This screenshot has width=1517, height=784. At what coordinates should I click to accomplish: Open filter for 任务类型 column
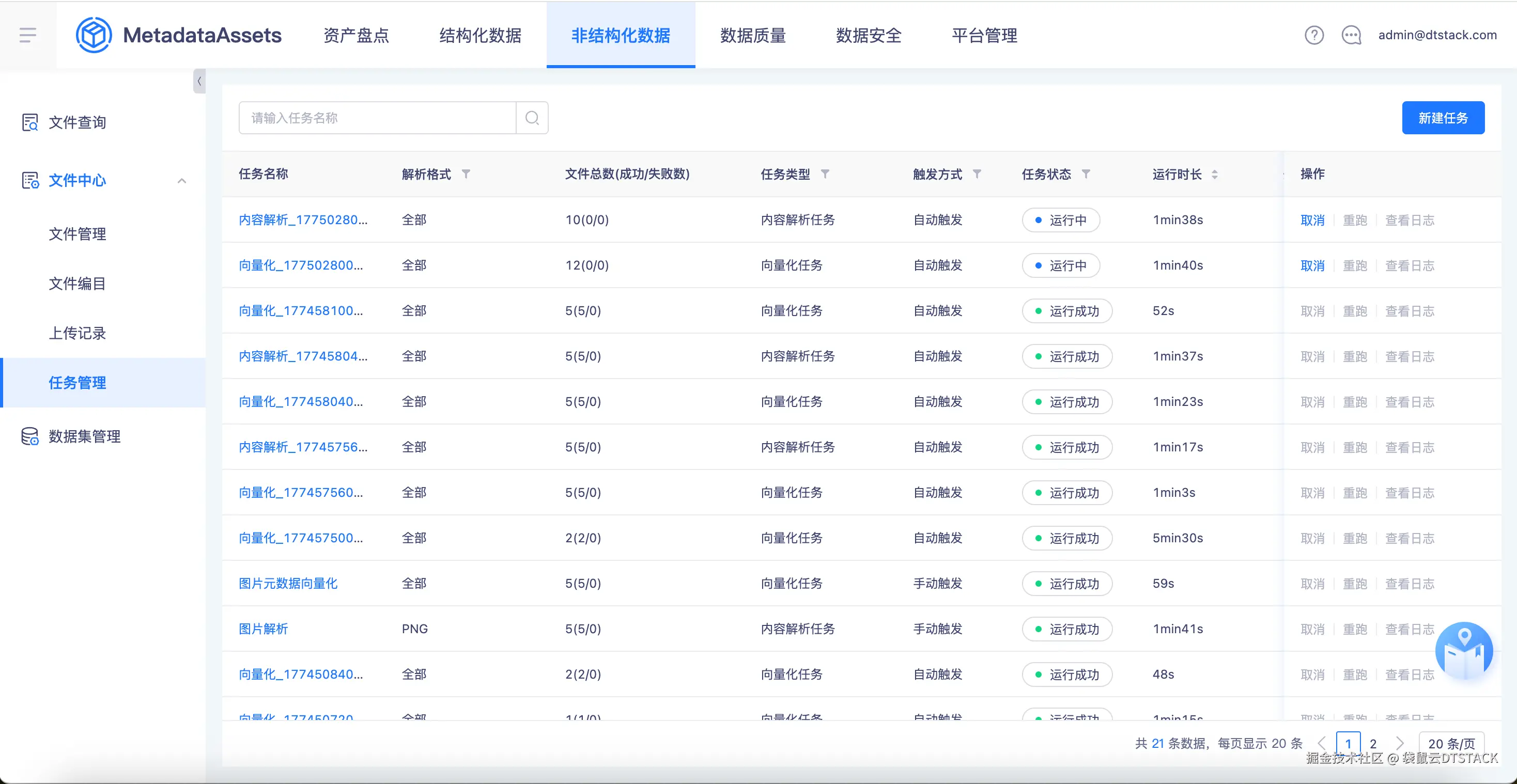coord(825,174)
